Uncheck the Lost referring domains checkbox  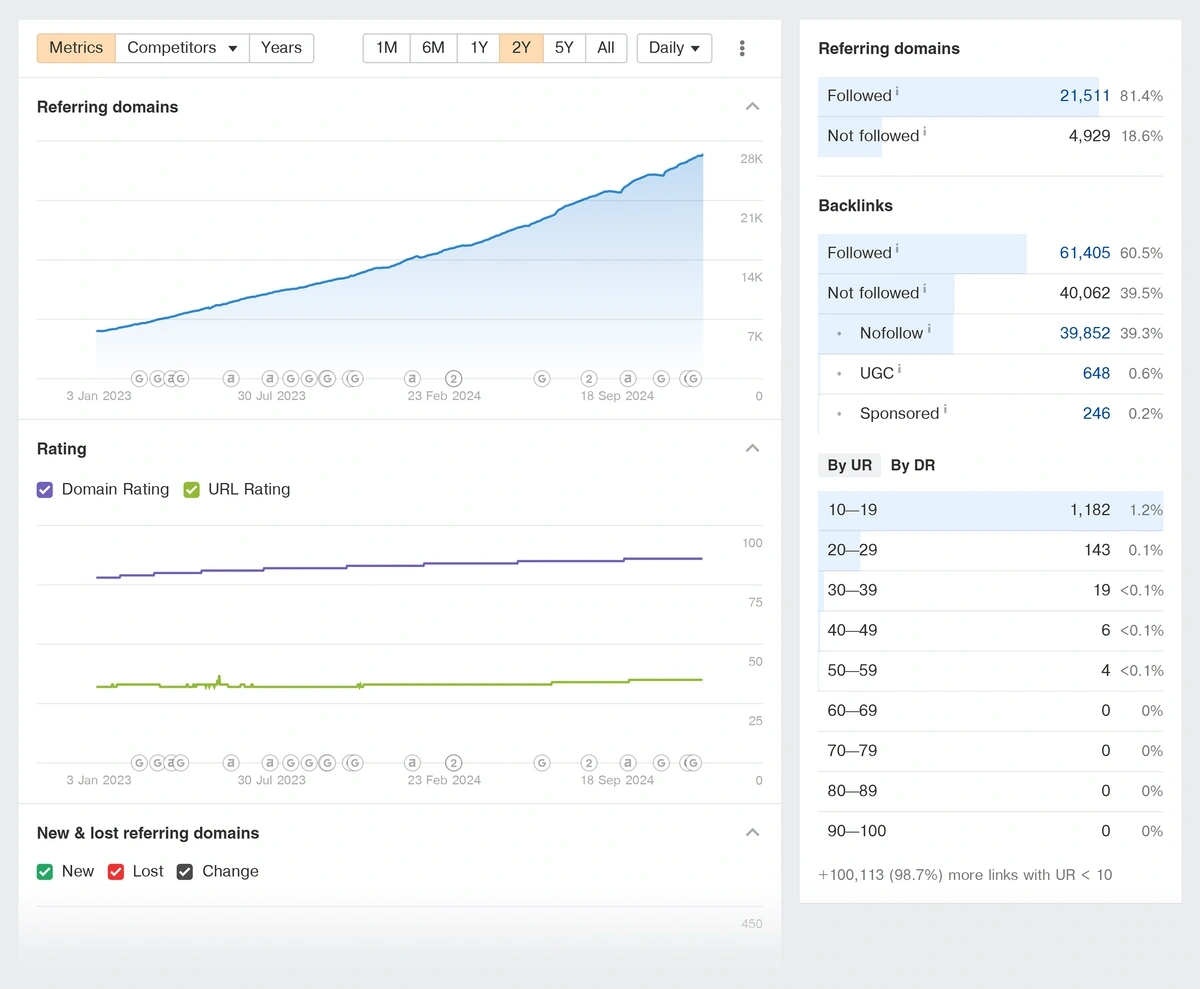(116, 872)
